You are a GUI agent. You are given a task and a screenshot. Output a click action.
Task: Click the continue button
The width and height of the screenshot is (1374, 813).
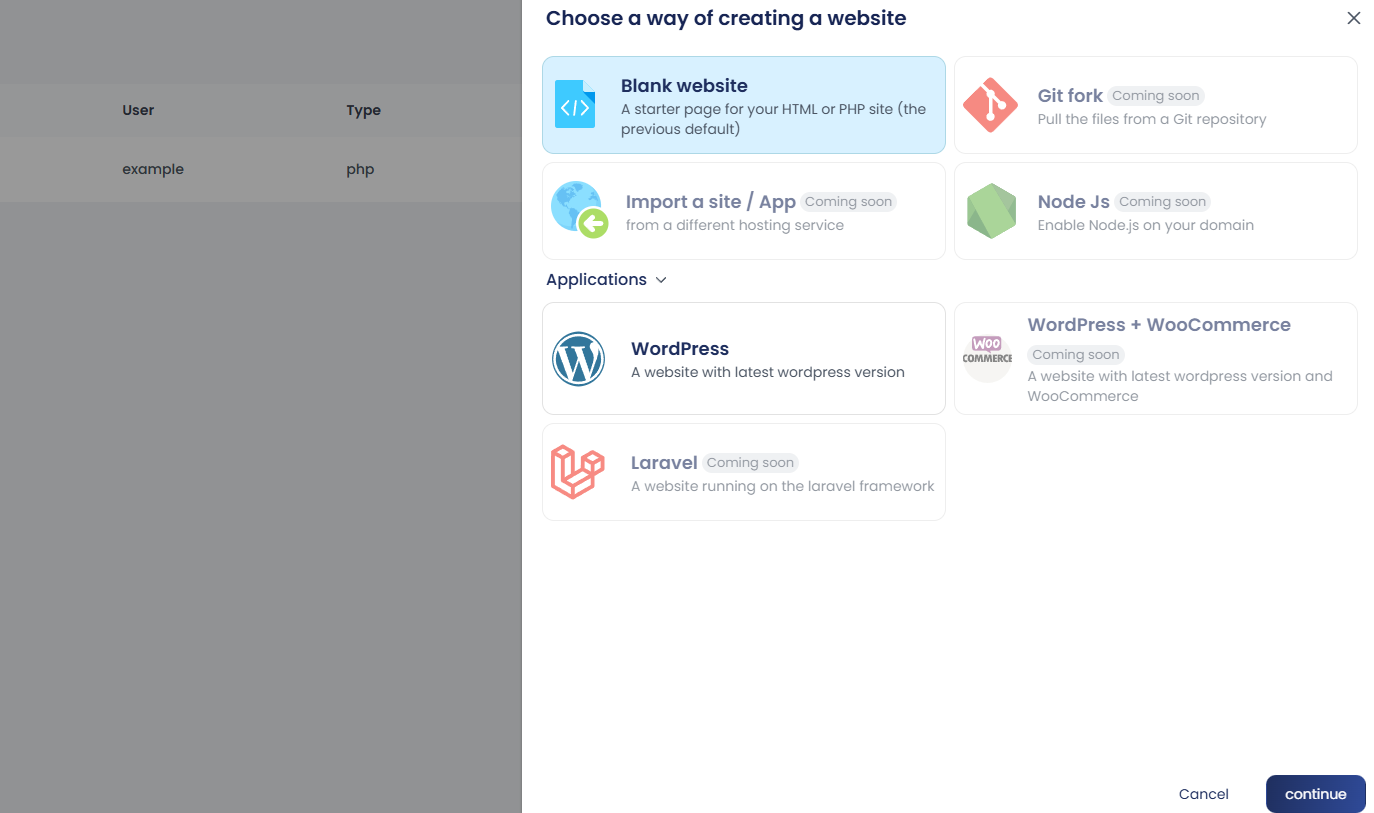point(1315,794)
